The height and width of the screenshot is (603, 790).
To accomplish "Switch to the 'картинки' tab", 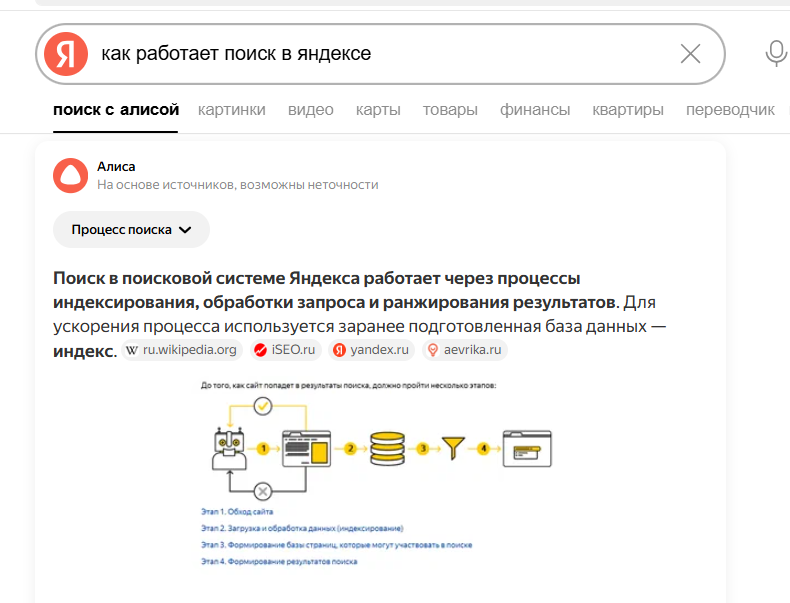I will pos(232,109).
